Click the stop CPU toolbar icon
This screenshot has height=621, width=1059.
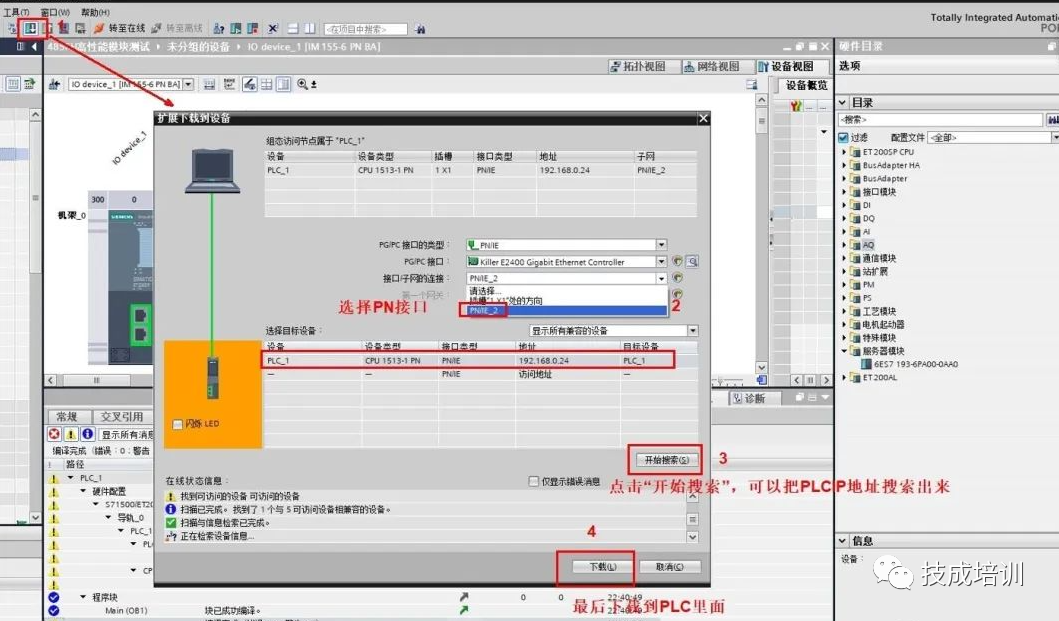pyautogui.click(x=253, y=28)
